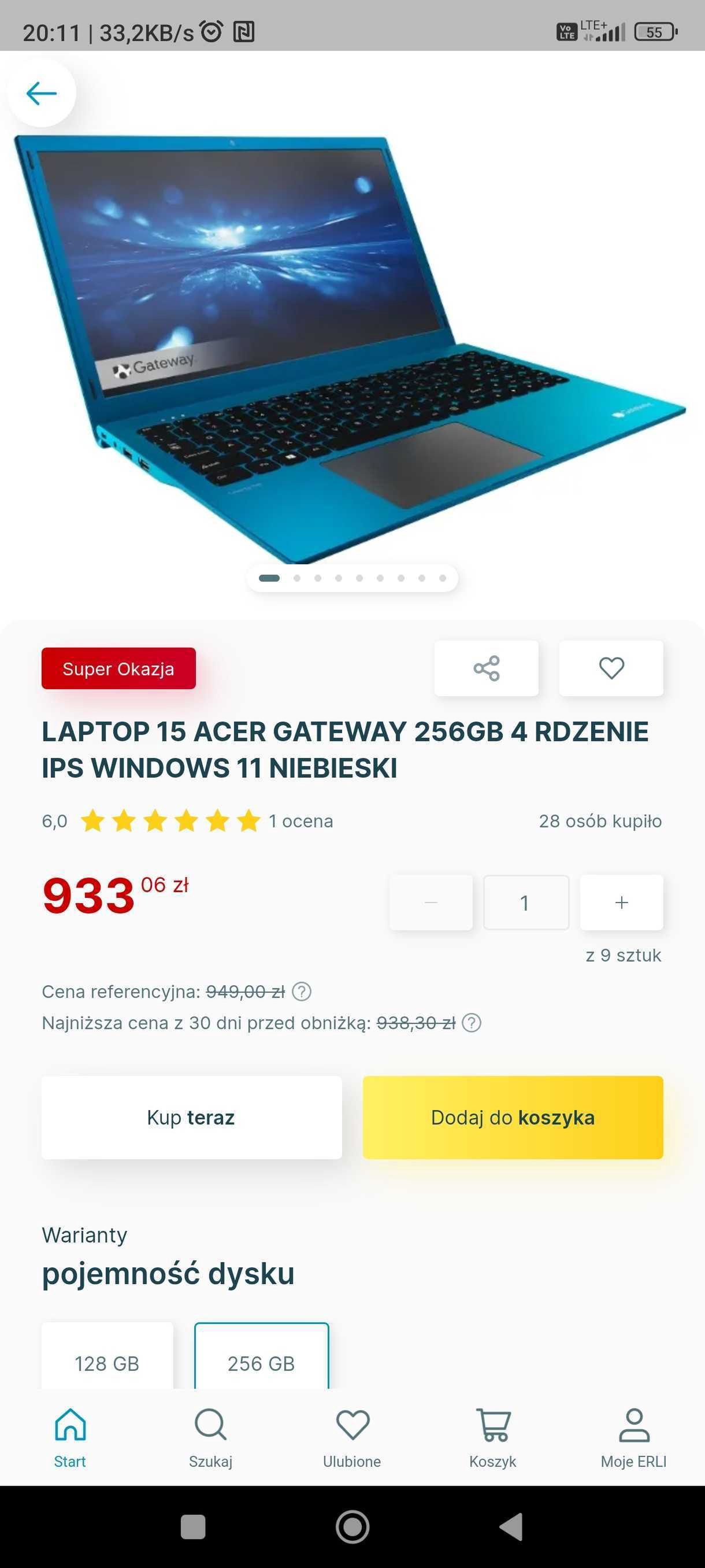Image resolution: width=705 pixels, height=1568 pixels.
Task: Add product to favorites with heart icon
Action: pyautogui.click(x=611, y=668)
